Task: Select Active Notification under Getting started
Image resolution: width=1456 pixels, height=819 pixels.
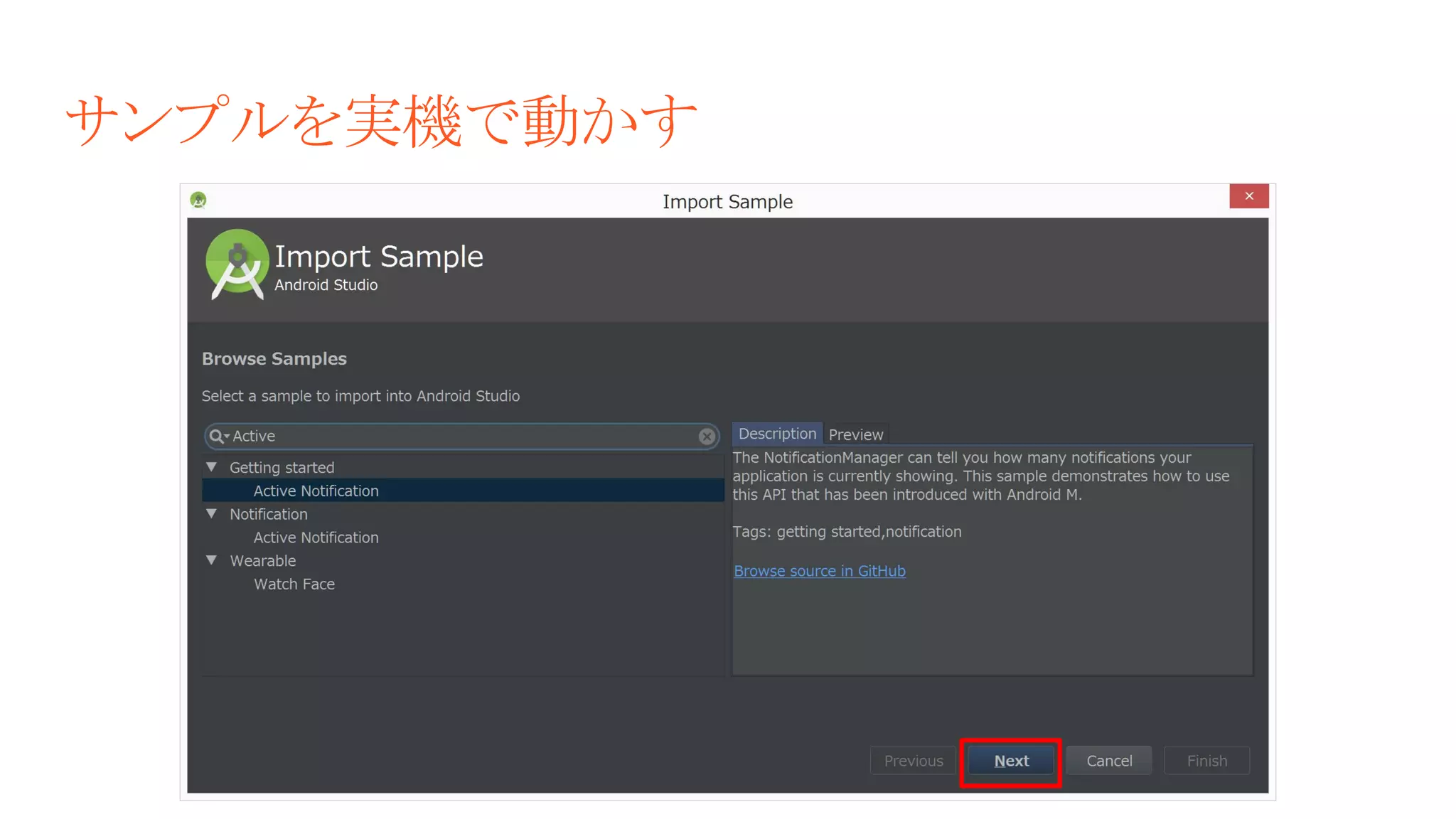Action: (316, 491)
